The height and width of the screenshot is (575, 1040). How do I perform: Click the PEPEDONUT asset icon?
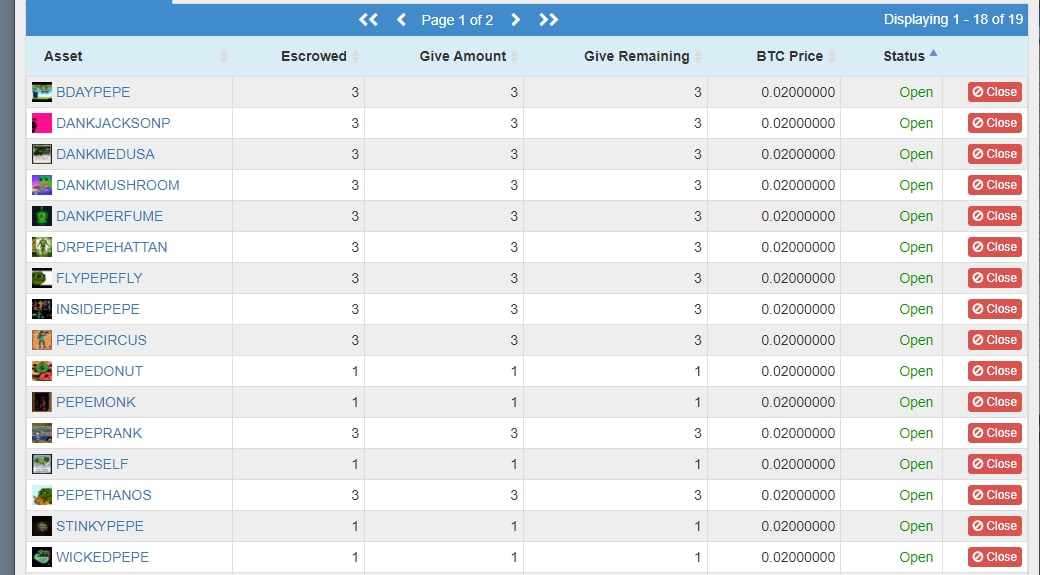click(x=42, y=371)
